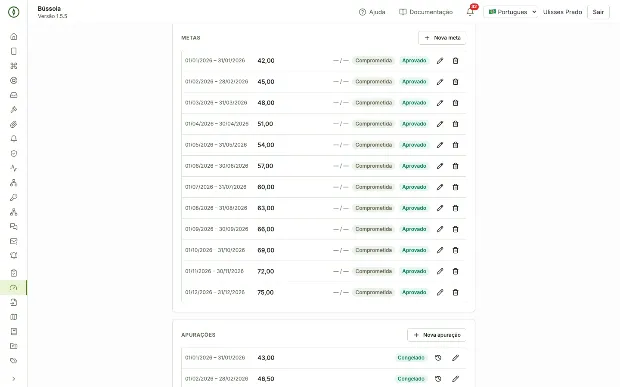Open the bell icon in the left sidebar
The image size is (620, 387).
point(13,139)
